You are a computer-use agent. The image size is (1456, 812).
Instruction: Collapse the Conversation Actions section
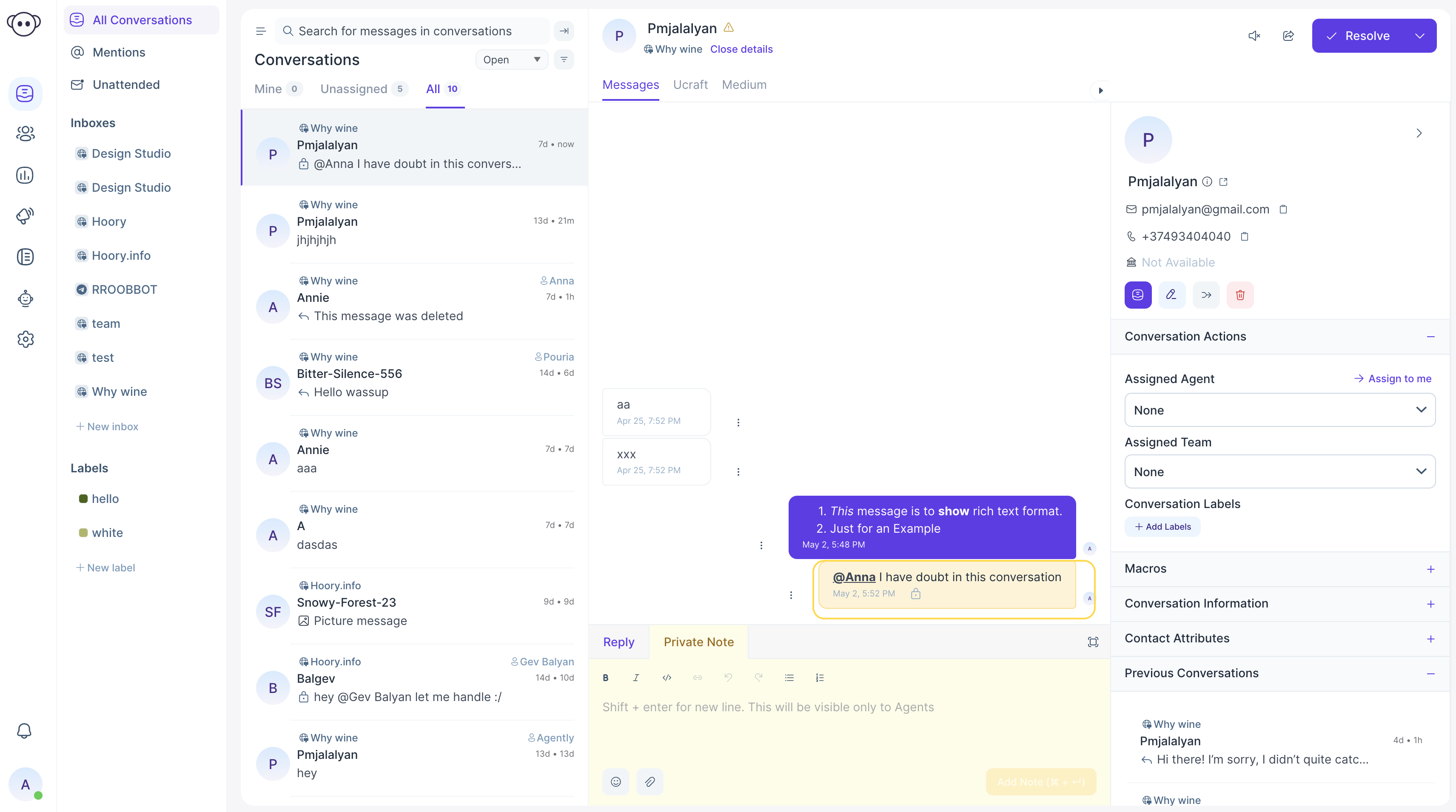click(1430, 337)
